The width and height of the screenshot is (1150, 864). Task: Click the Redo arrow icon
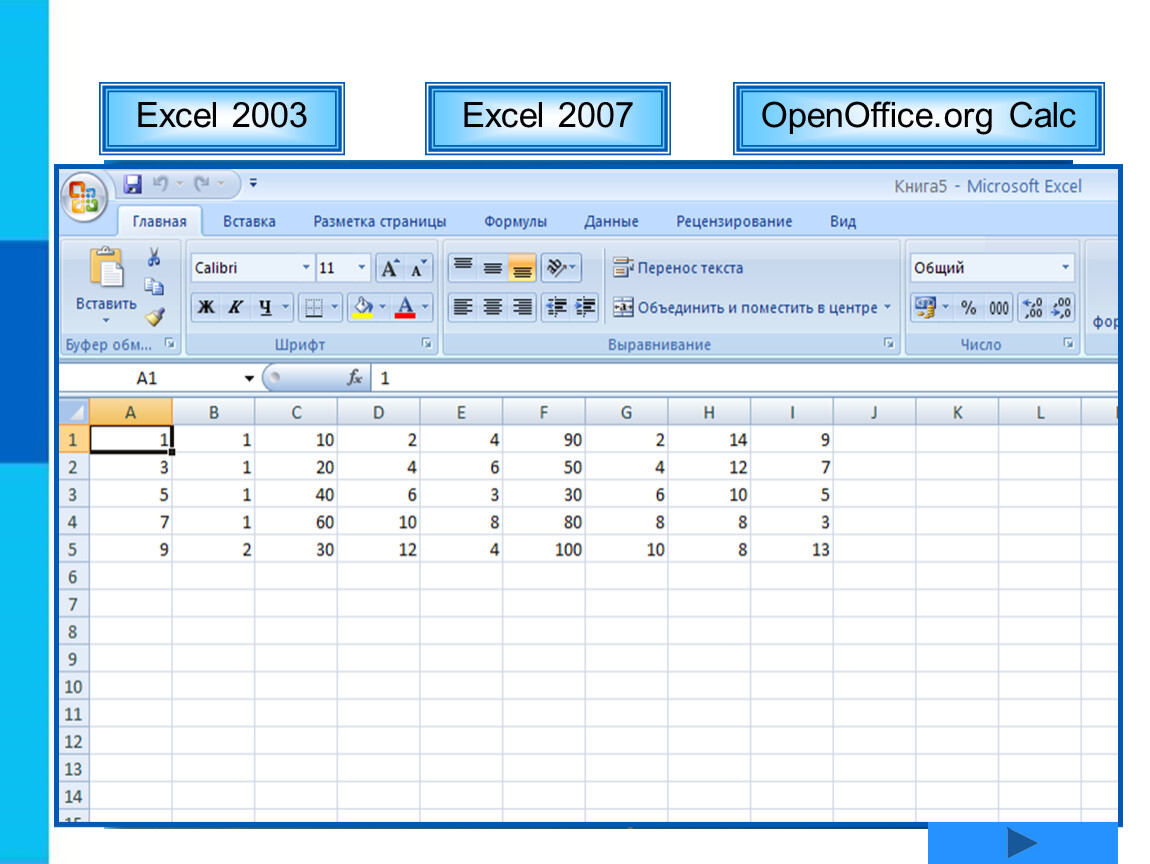(x=202, y=183)
